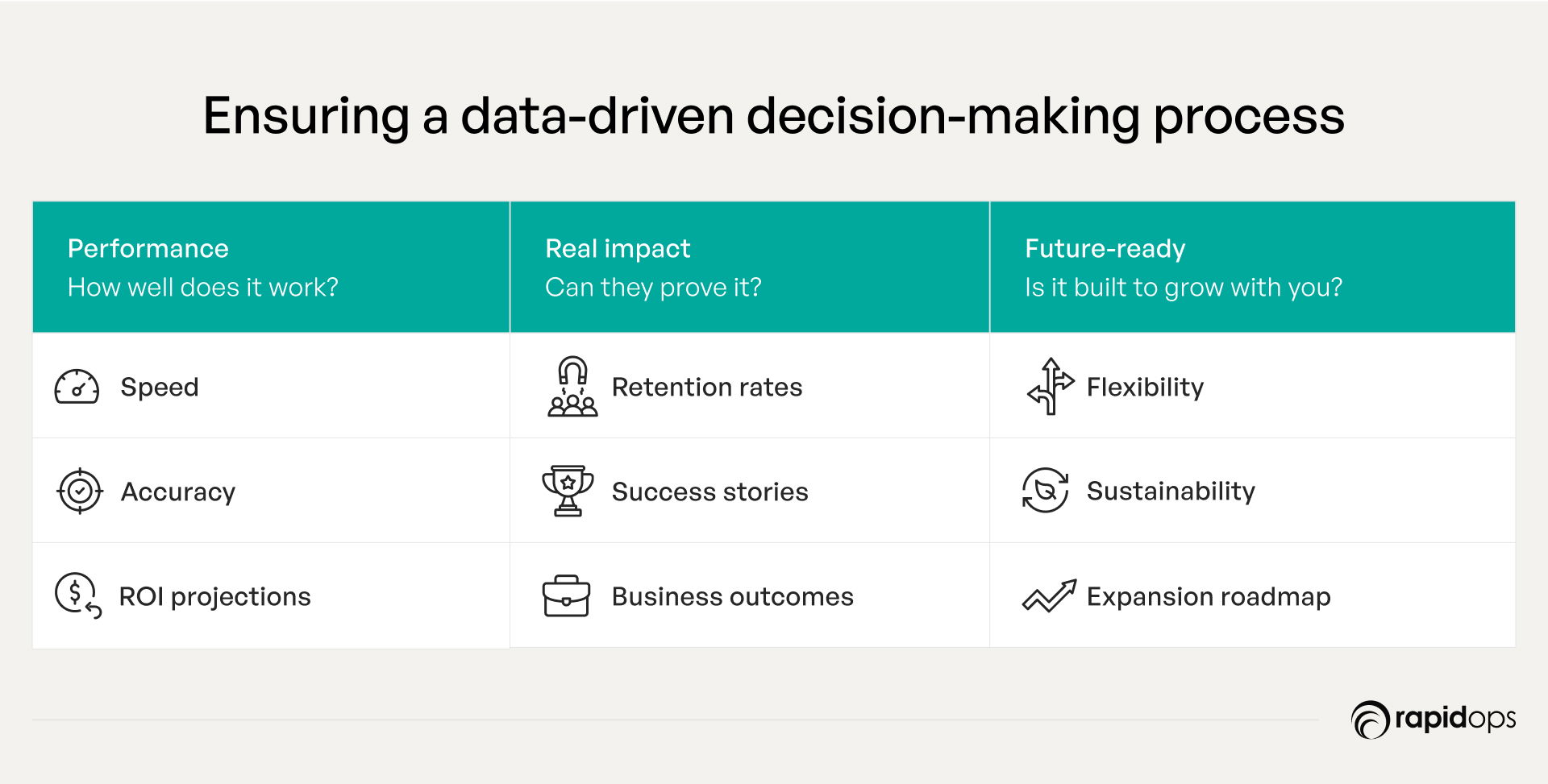1548x784 pixels.
Task: Click the rapidops swirl logo icon
Action: pos(1371,720)
